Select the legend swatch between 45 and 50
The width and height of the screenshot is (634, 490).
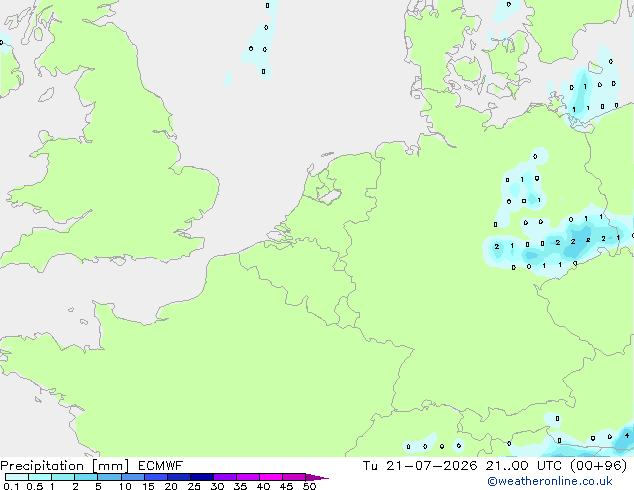click(294, 477)
